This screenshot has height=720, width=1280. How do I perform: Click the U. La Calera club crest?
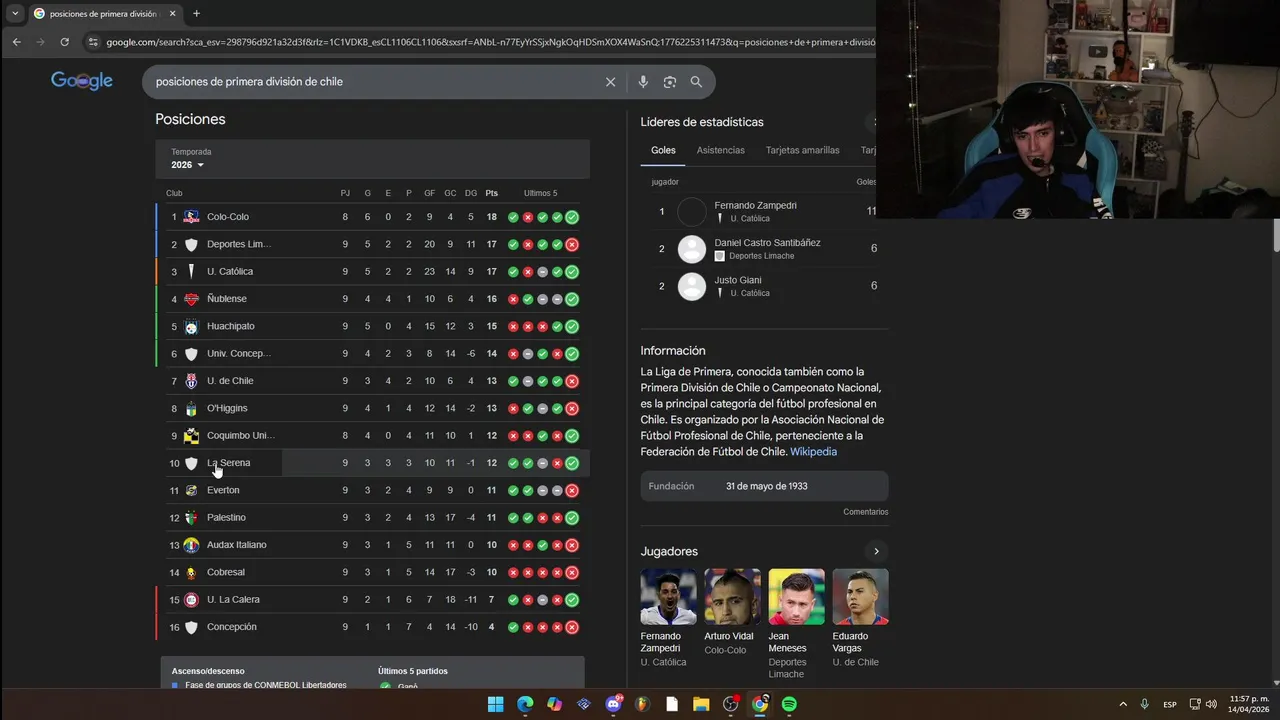tap(191, 600)
